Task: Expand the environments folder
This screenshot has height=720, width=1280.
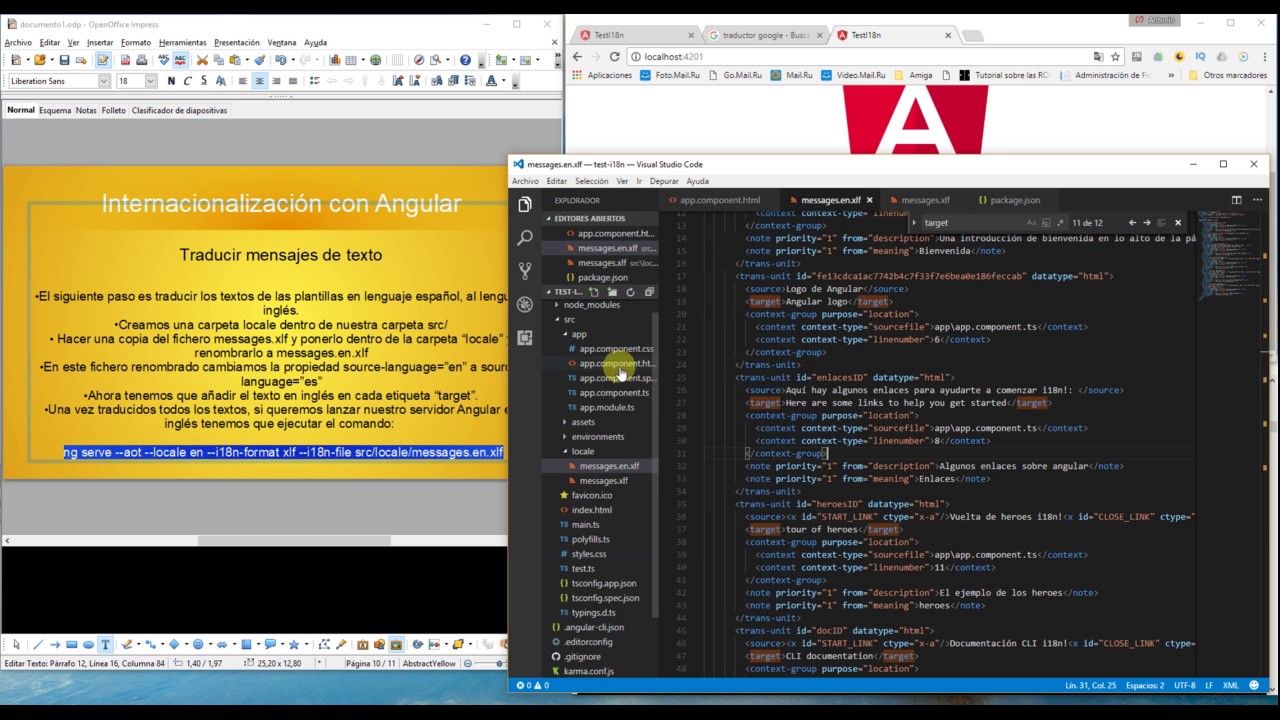Action: (x=597, y=437)
